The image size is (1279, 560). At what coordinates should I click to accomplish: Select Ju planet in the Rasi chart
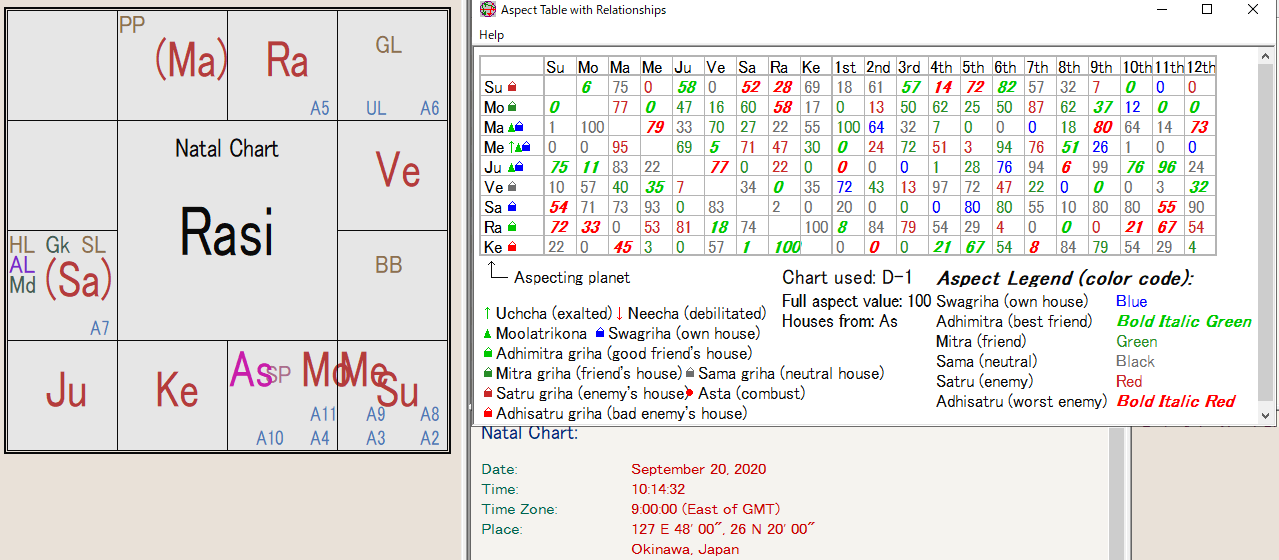(66, 391)
